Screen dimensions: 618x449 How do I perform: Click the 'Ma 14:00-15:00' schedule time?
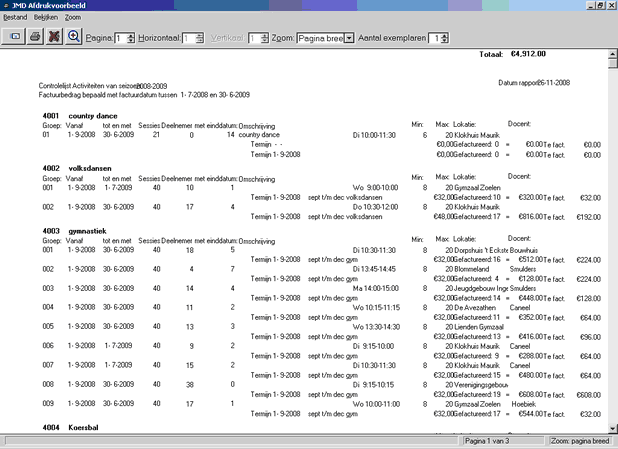pos(376,289)
